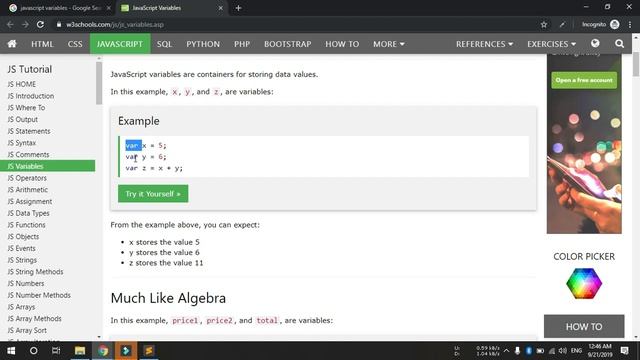640x360 pixels.
Task: Open the PYTHON menu item
Action: 203,44
